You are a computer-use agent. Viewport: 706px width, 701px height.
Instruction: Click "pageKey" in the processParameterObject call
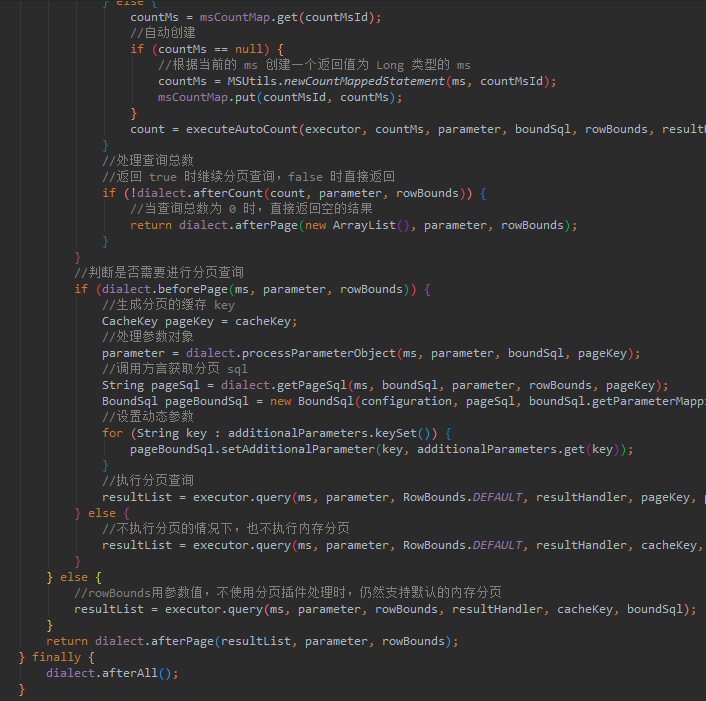tap(602, 353)
